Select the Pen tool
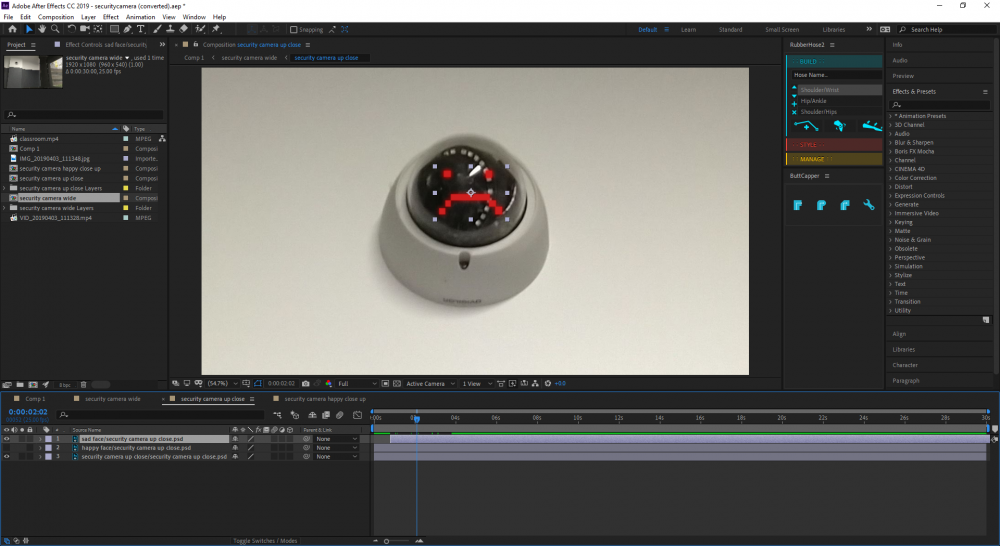 126,29
